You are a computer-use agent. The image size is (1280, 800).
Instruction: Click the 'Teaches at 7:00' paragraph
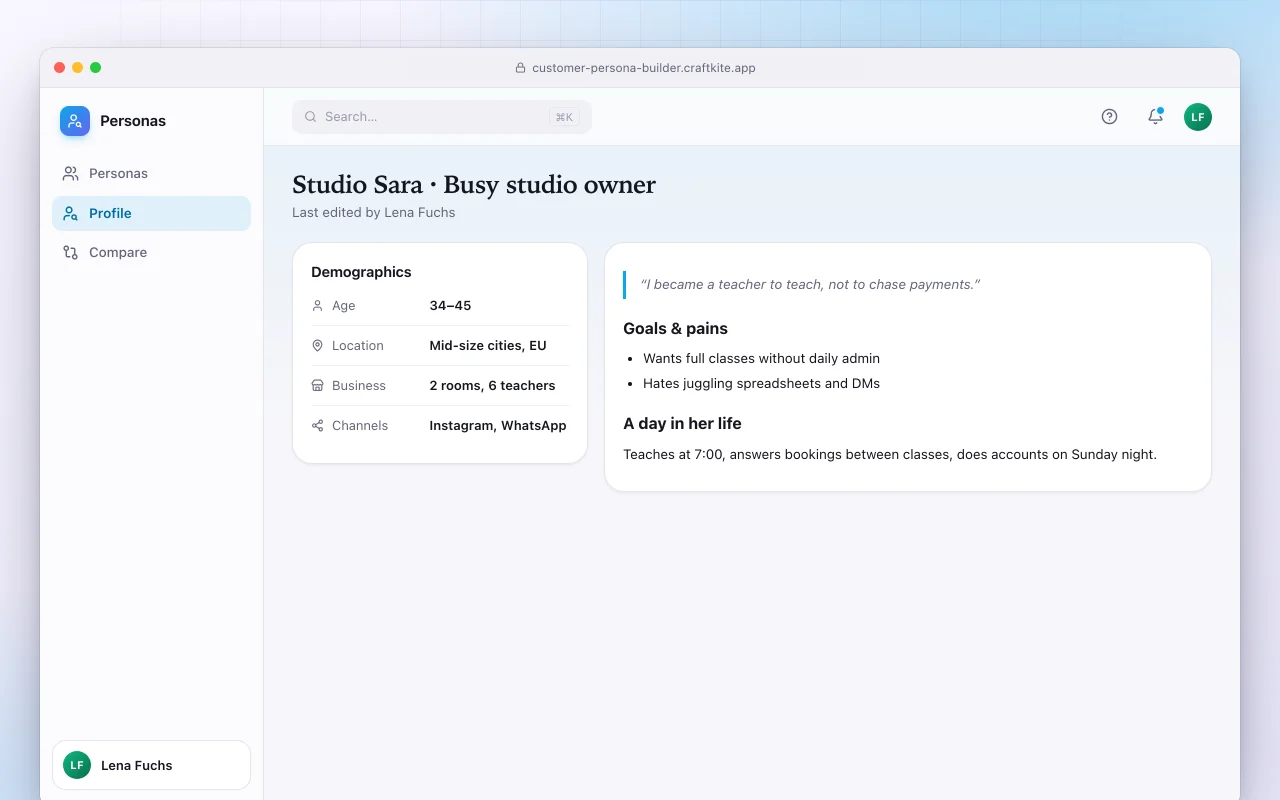pos(890,454)
